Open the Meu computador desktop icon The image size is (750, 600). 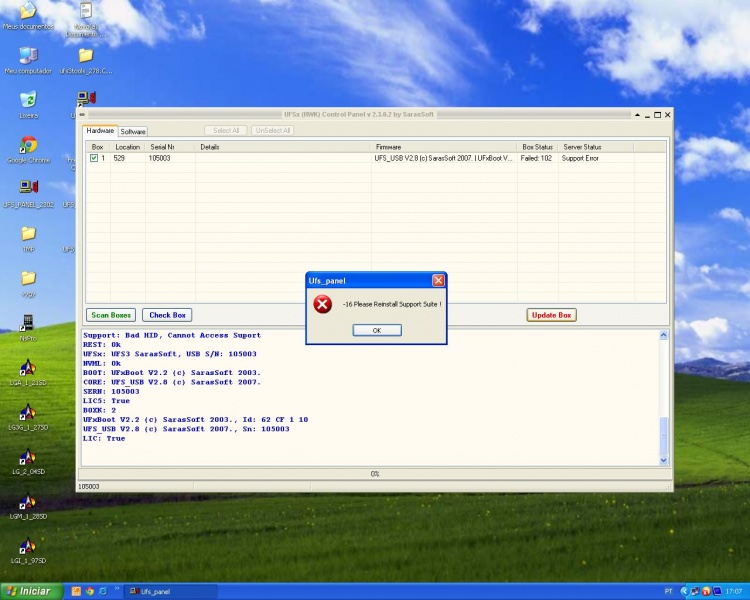point(28,60)
